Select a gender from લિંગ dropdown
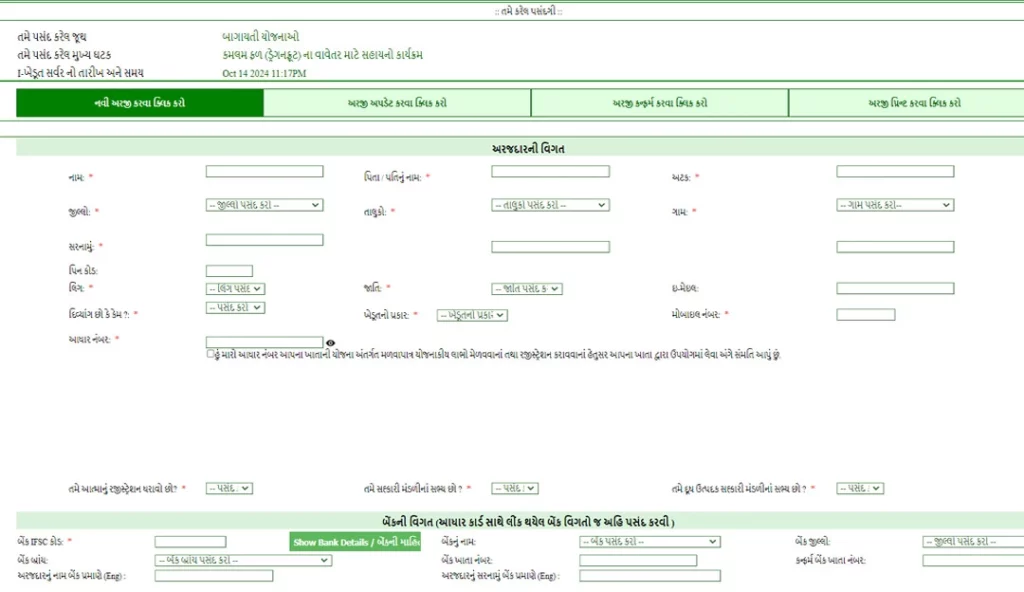Image resolution: width=1024 pixels, height=592 pixels. coord(236,289)
